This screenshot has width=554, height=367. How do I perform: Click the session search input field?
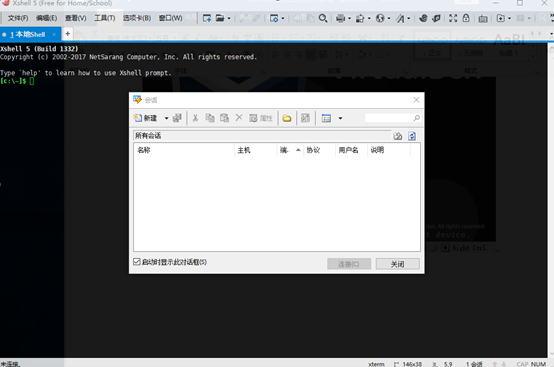tap(389, 118)
